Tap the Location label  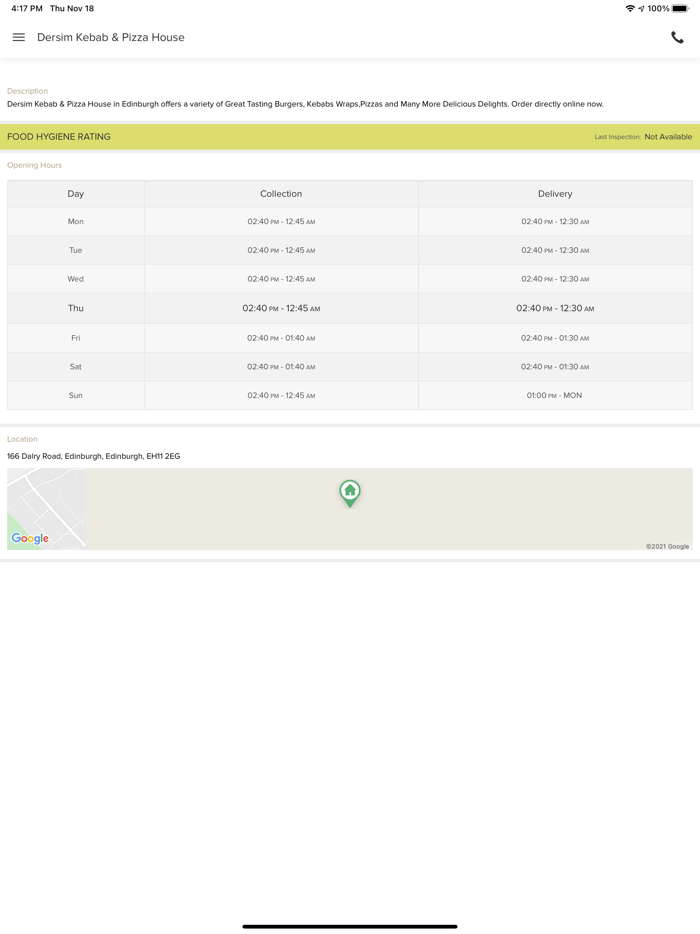pos(22,439)
